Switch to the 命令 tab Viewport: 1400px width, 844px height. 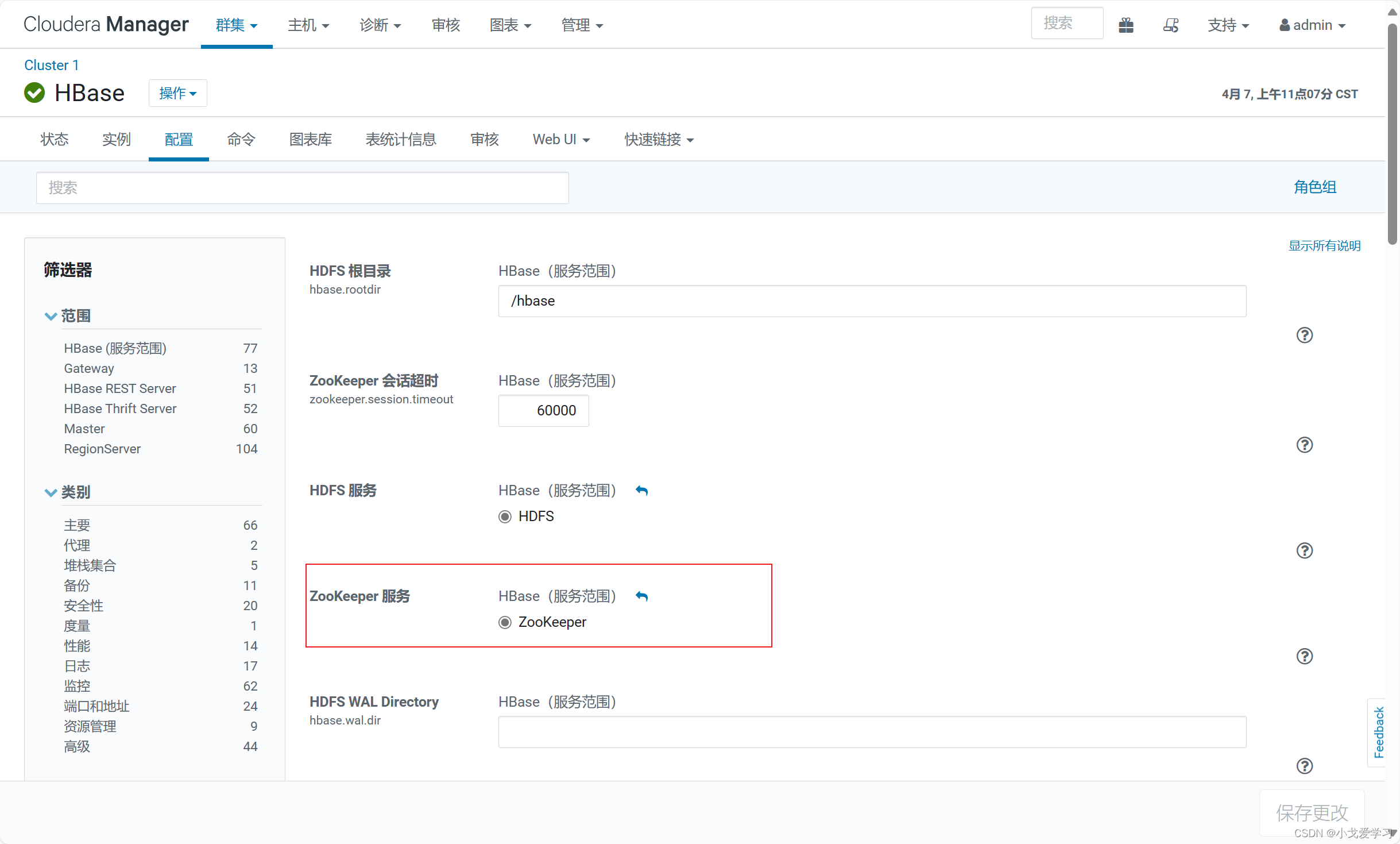[241, 140]
